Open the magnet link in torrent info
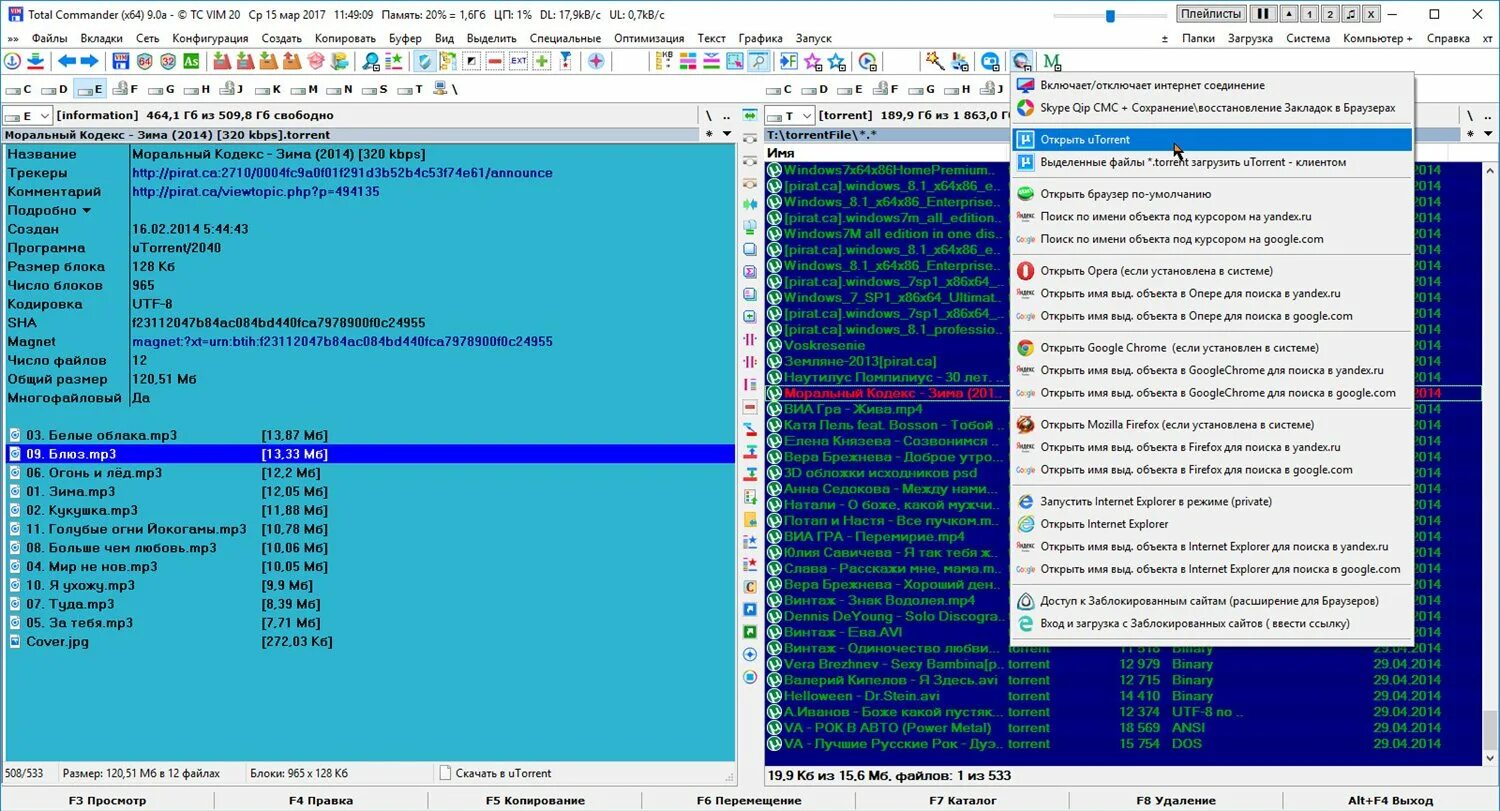The image size is (1500, 811). pyautogui.click(x=342, y=342)
